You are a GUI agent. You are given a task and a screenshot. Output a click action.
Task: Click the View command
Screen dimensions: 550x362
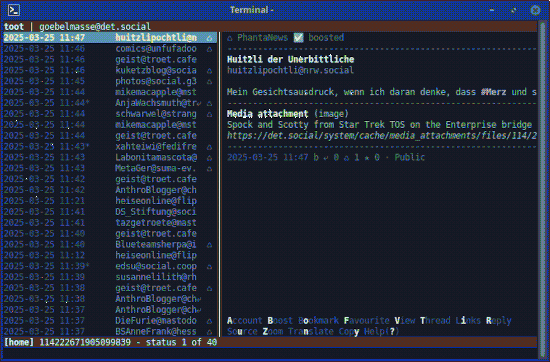pyautogui.click(x=405, y=321)
